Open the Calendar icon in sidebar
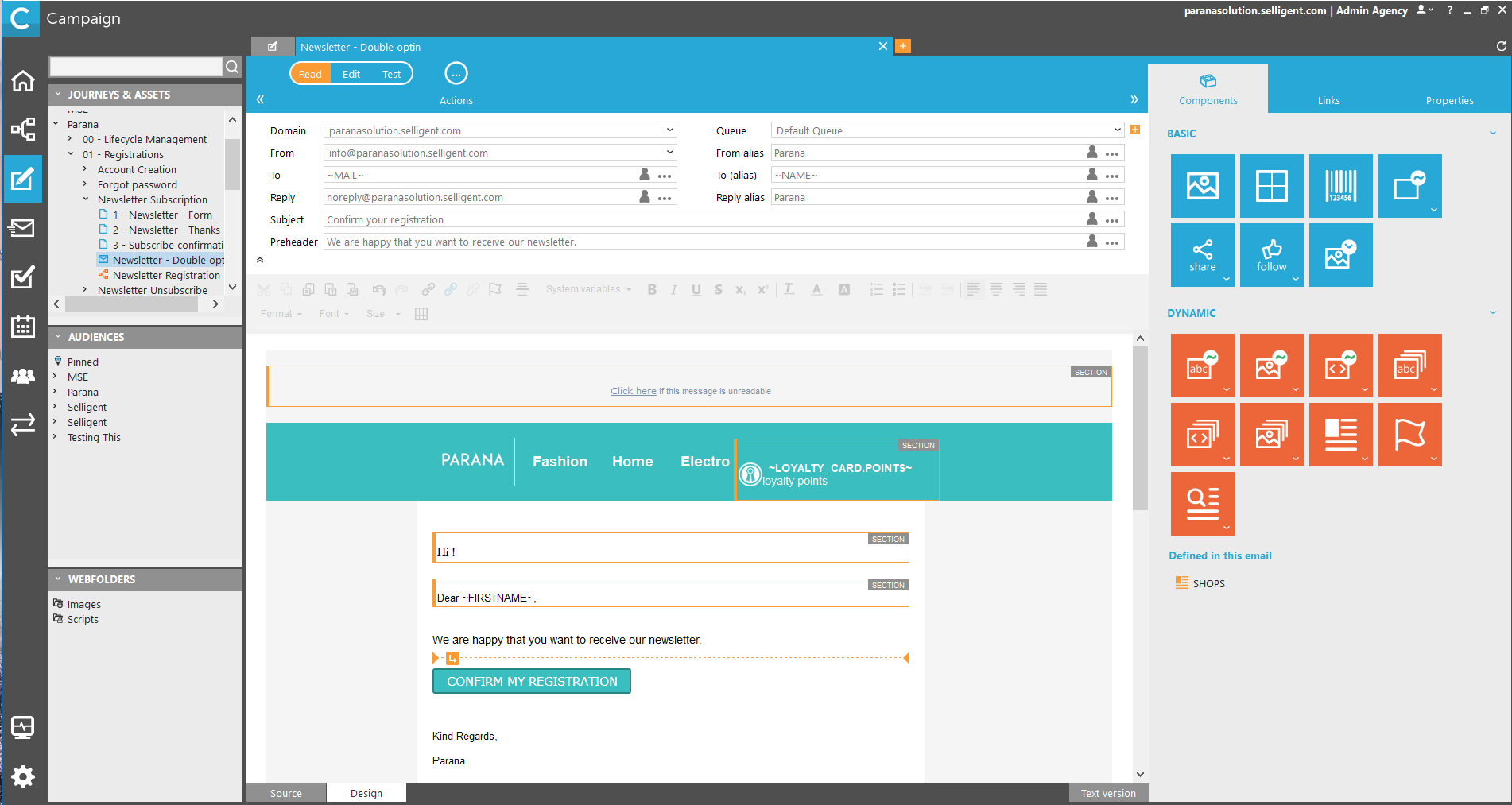 point(23,327)
